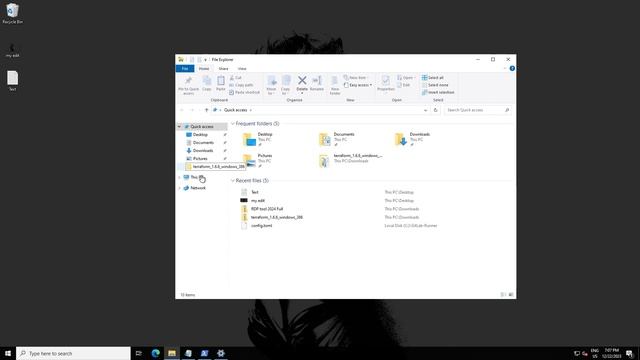The height and width of the screenshot is (360, 640).
Task: Select Network in the navigation pane
Action: 198,188
